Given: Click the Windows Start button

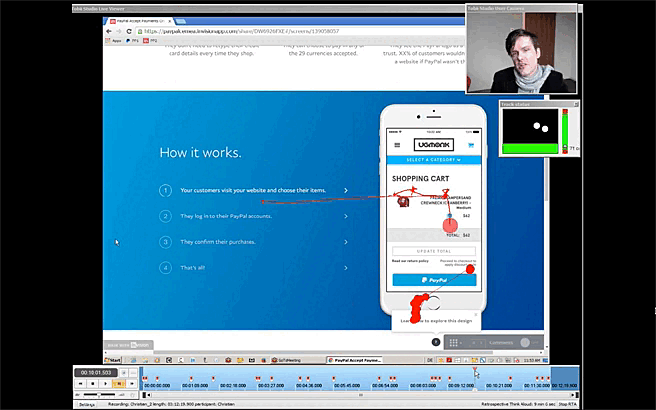Looking at the screenshot, I should (113, 360).
